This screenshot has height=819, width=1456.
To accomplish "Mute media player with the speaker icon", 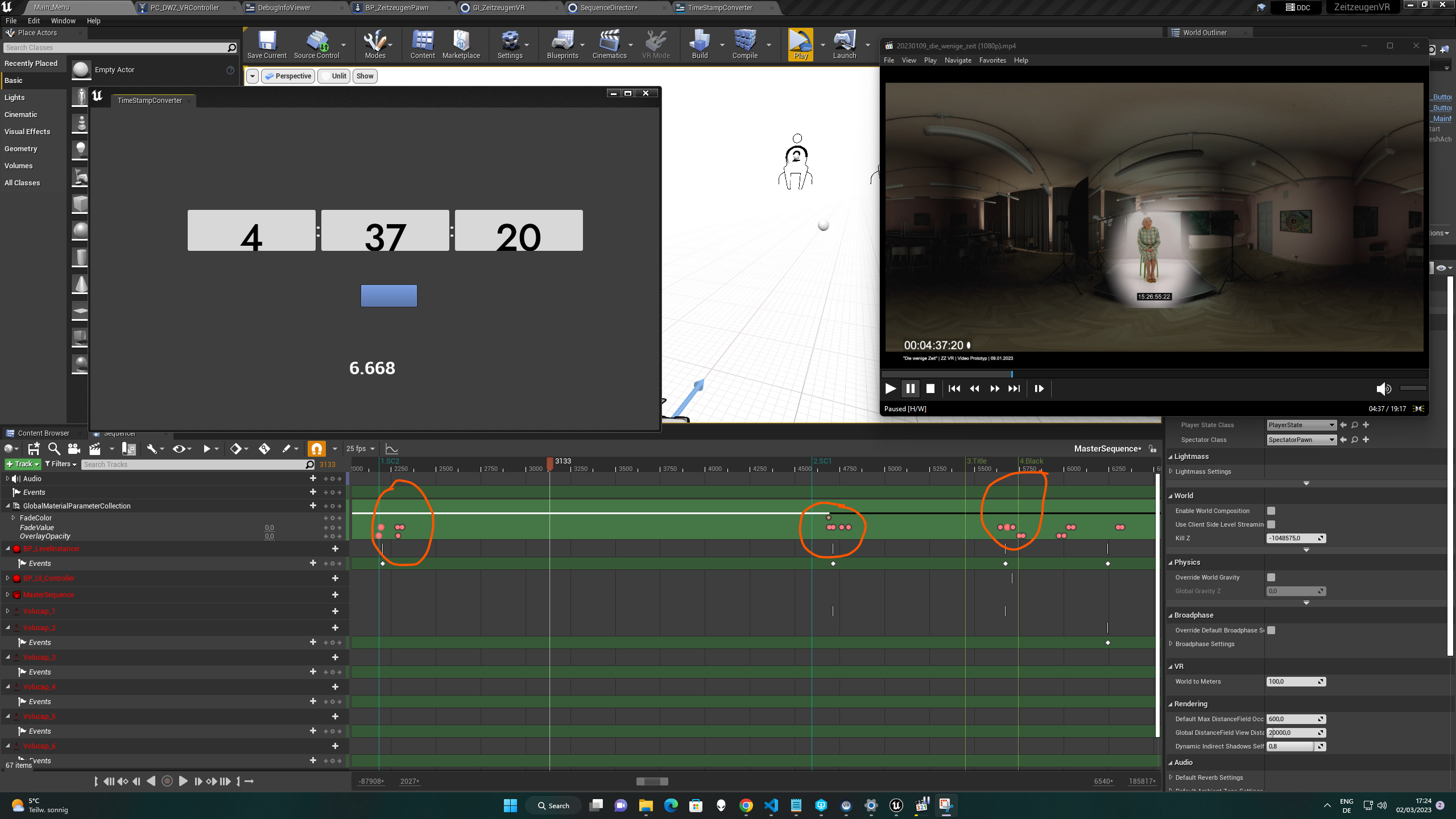I will (x=1383, y=388).
